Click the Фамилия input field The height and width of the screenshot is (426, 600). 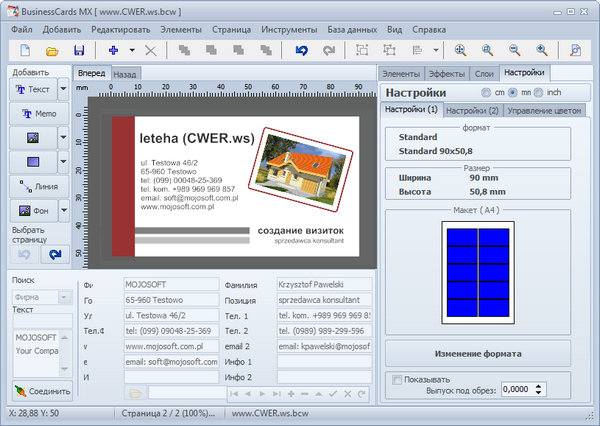tap(323, 284)
